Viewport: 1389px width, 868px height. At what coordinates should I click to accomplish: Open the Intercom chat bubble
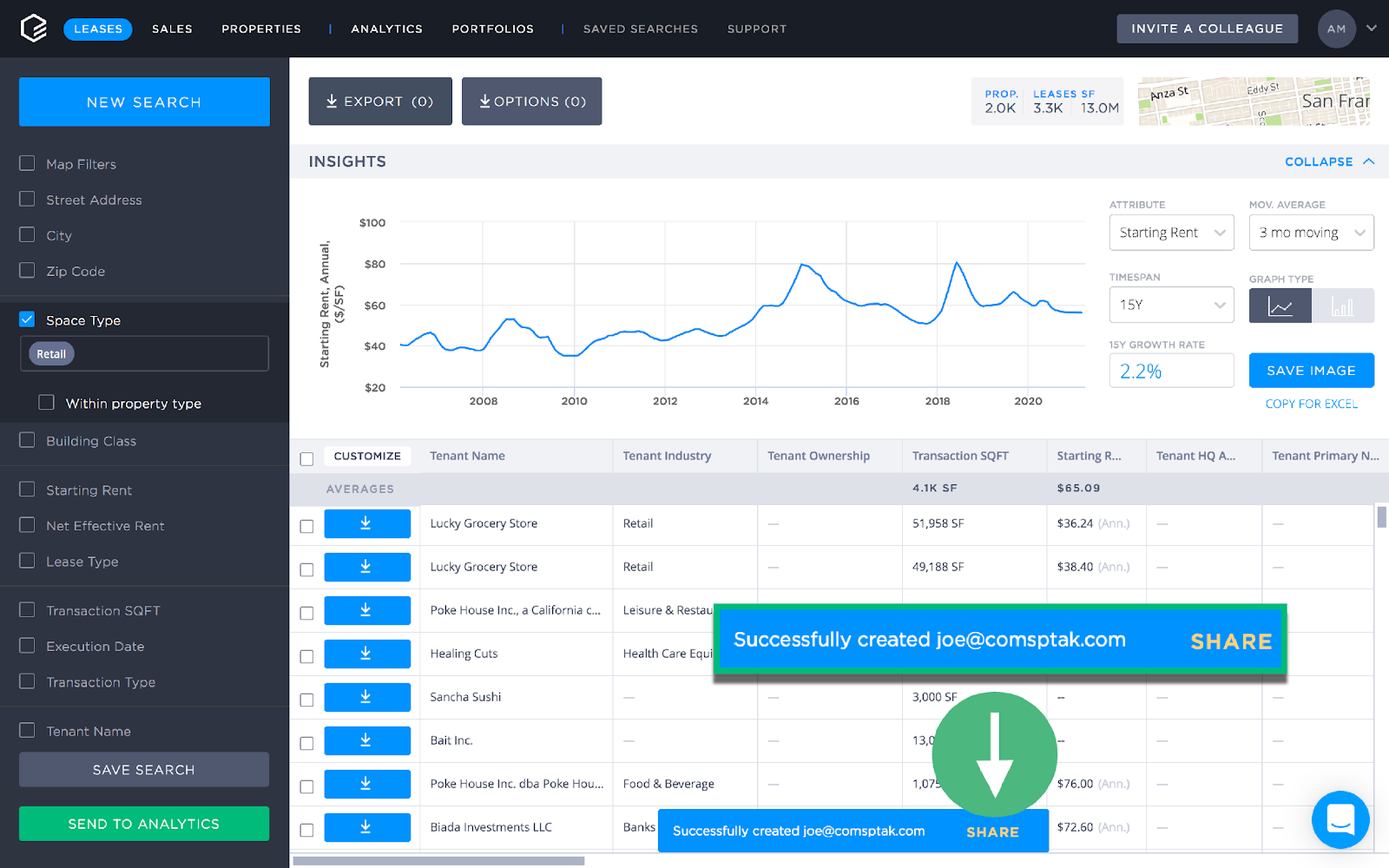(x=1340, y=819)
